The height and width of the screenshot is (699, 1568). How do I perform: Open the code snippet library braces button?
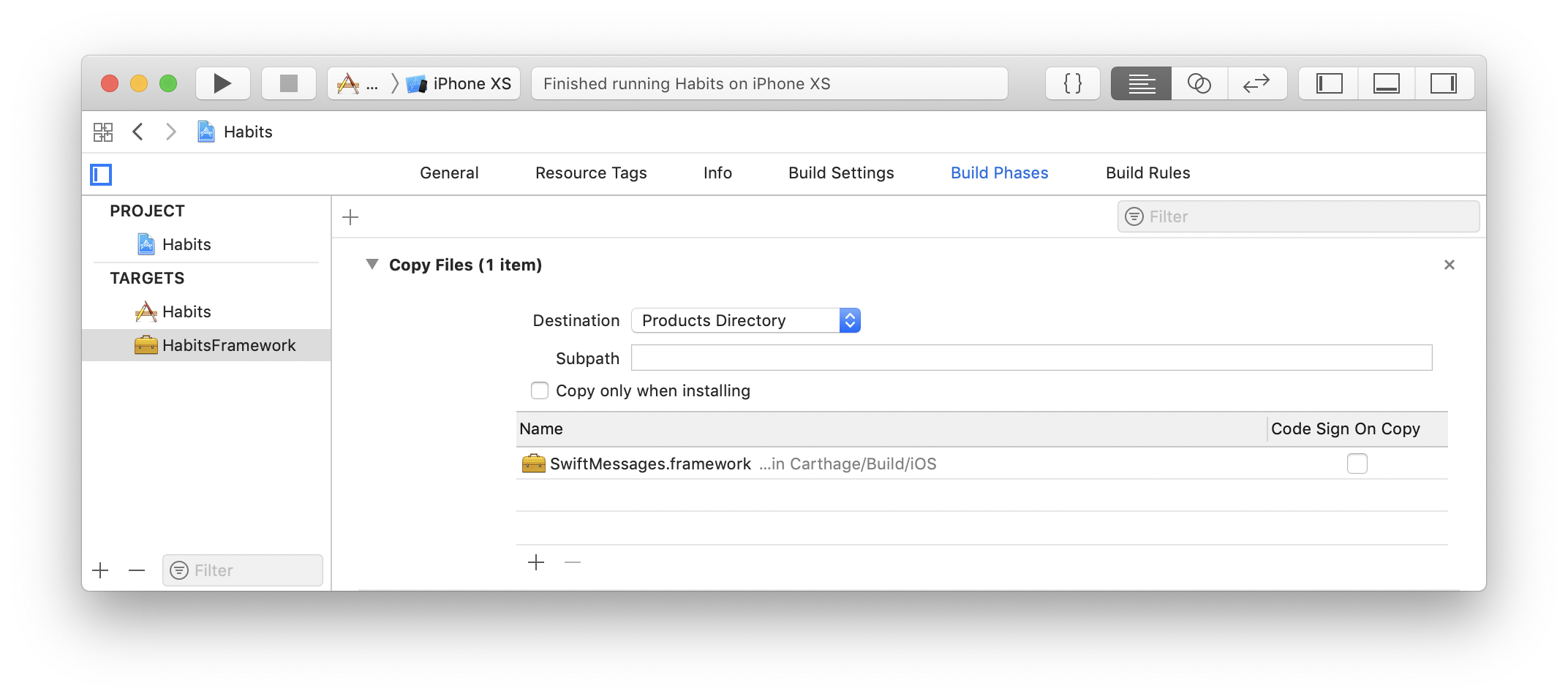point(1073,83)
